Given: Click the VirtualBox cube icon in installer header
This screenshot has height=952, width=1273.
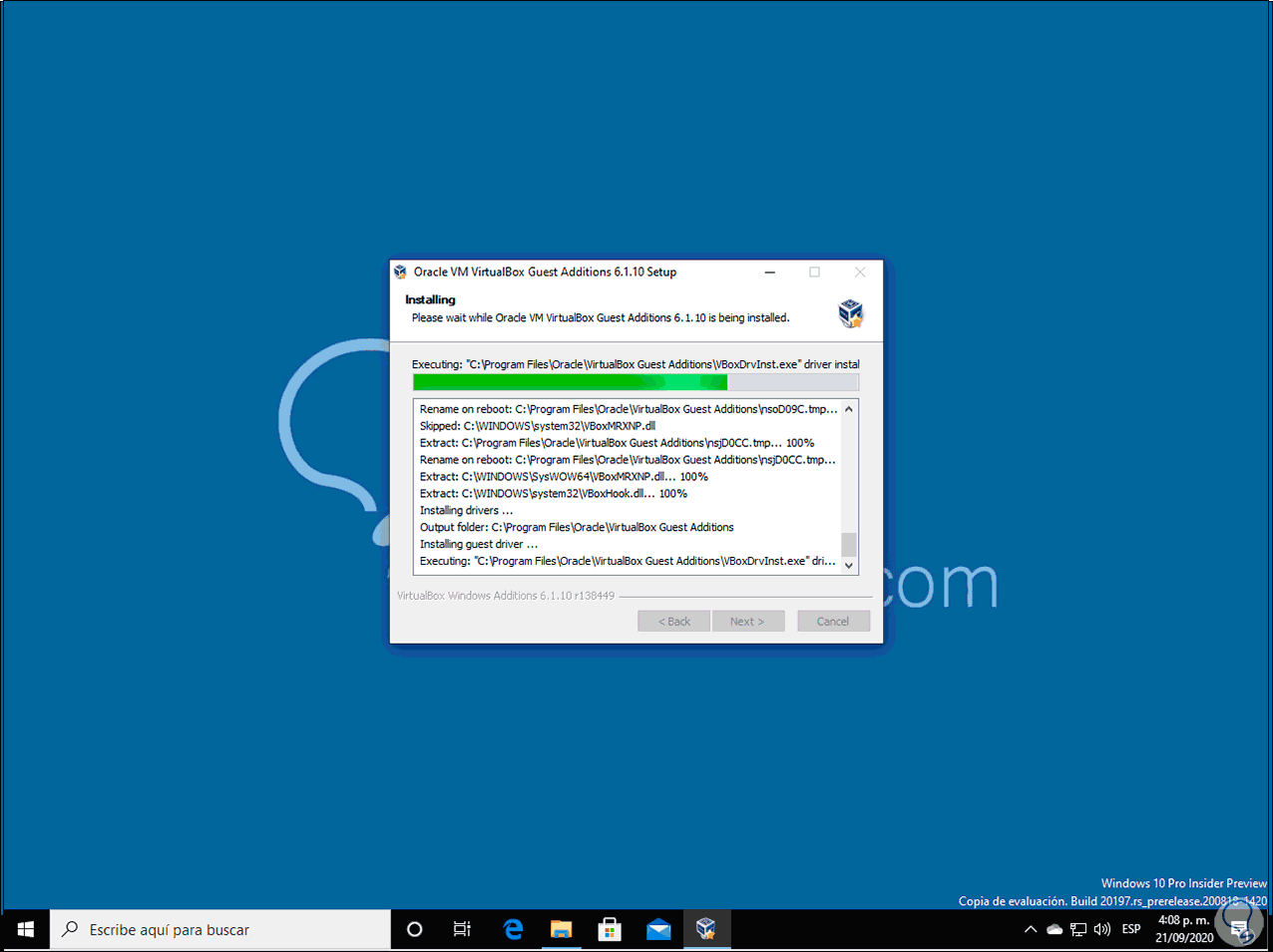Looking at the screenshot, I should tap(850, 313).
